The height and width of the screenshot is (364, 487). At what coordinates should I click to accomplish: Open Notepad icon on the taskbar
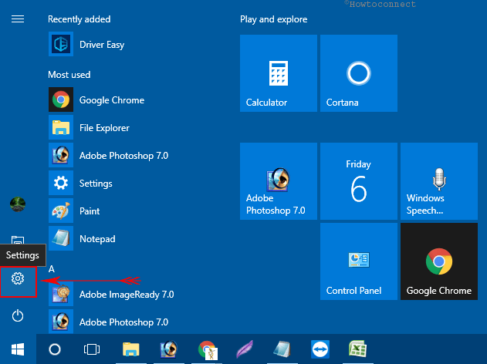click(x=282, y=349)
